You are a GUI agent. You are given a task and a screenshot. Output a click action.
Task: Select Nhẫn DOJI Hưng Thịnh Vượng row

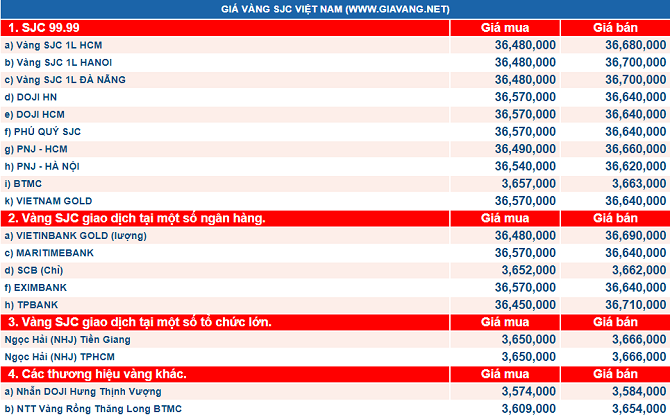(x=335, y=391)
